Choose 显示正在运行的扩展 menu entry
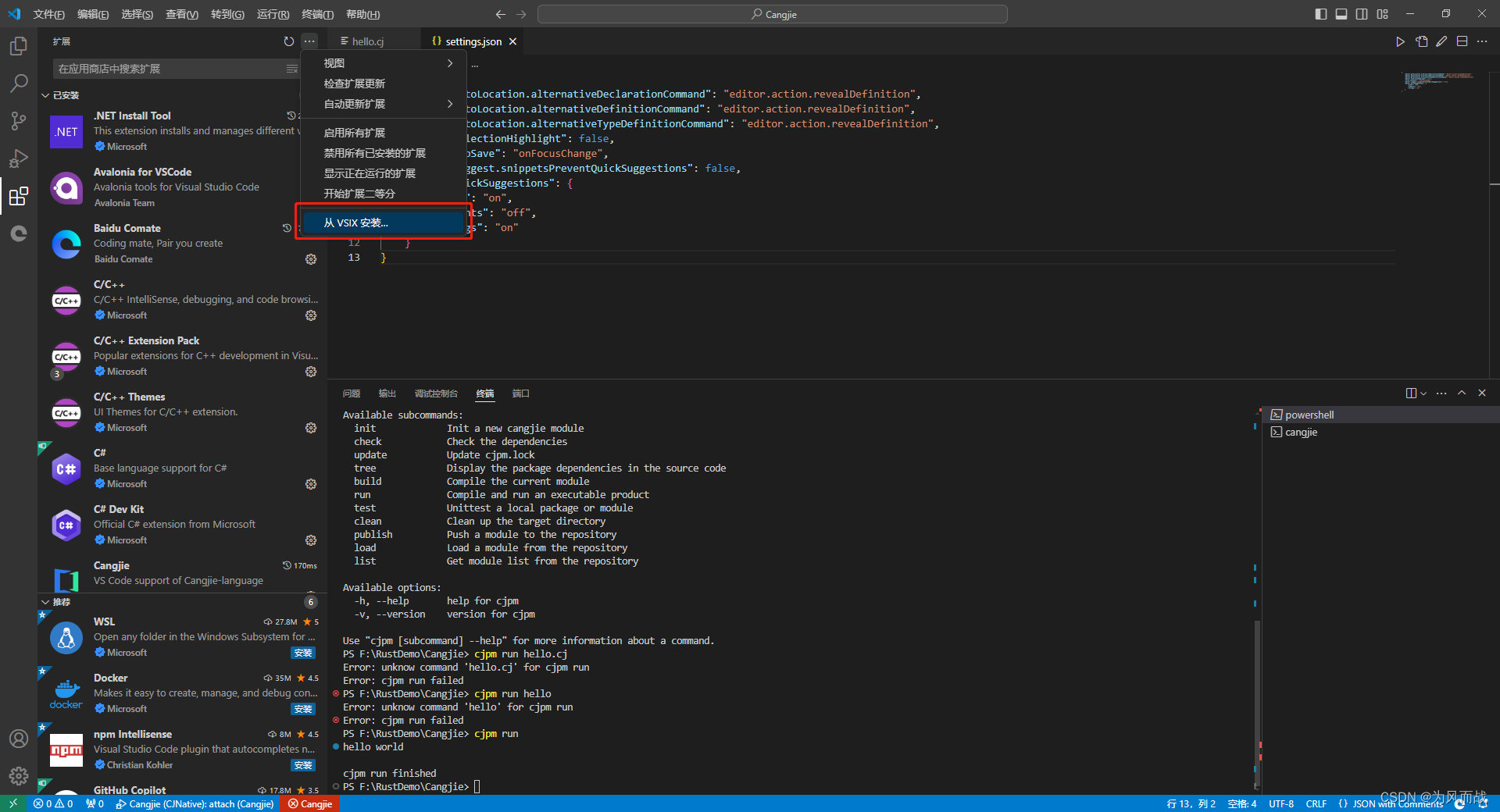 point(384,173)
